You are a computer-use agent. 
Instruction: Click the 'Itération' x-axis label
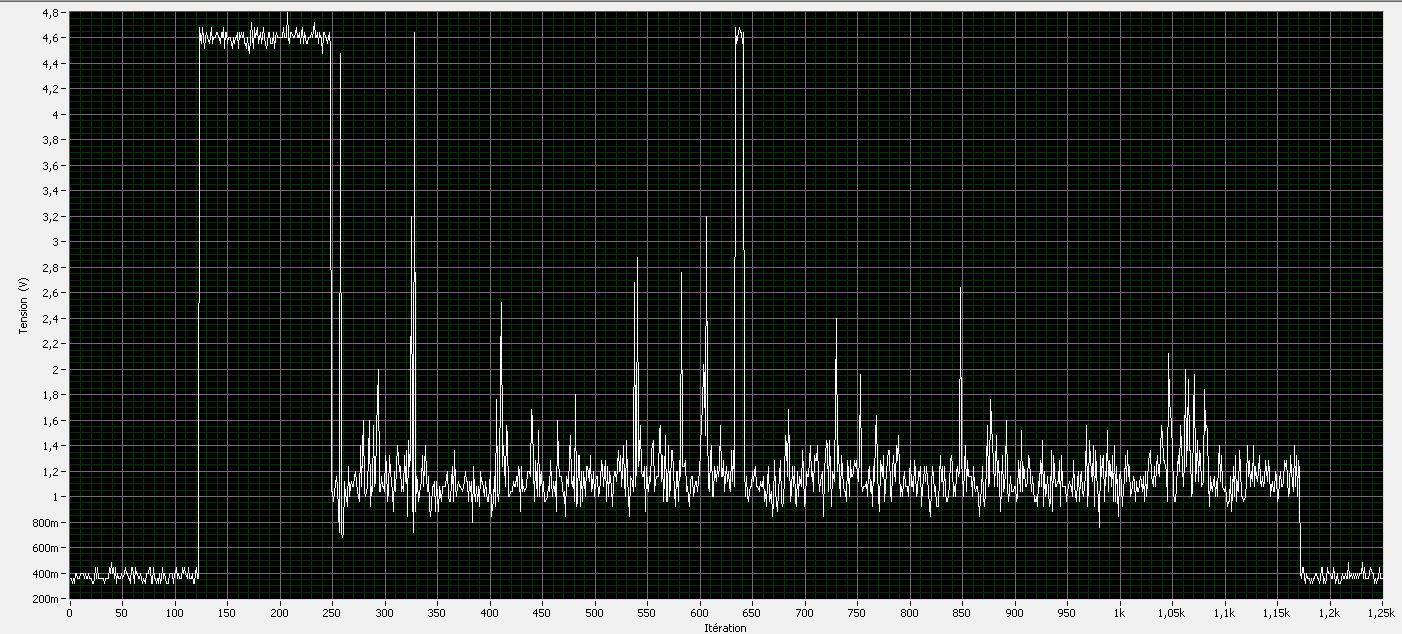[x=725, y=628]
